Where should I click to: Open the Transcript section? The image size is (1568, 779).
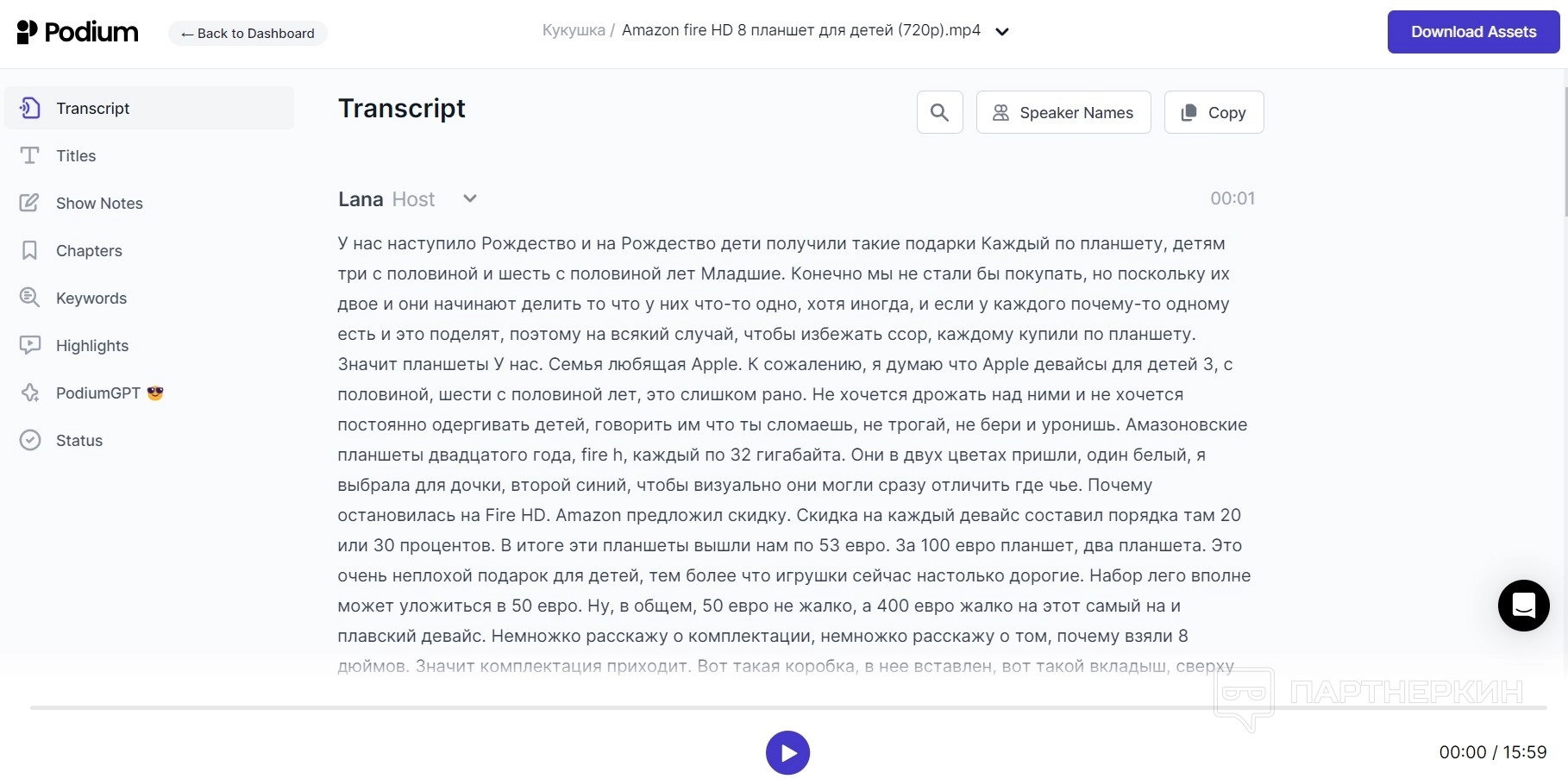(x=92, y=108)
